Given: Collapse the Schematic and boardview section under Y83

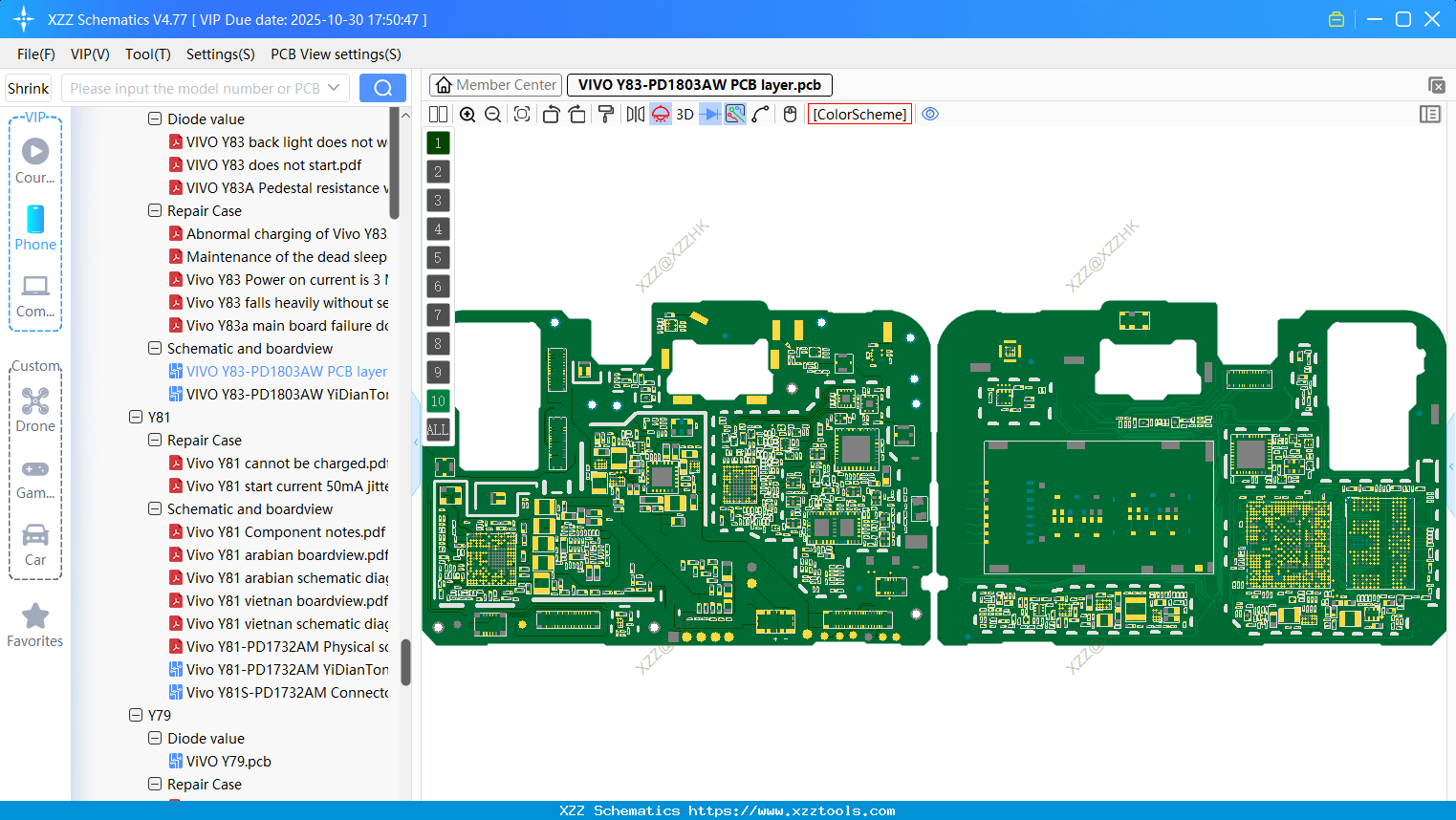Looking at the screenshot, I should [154, 348].
